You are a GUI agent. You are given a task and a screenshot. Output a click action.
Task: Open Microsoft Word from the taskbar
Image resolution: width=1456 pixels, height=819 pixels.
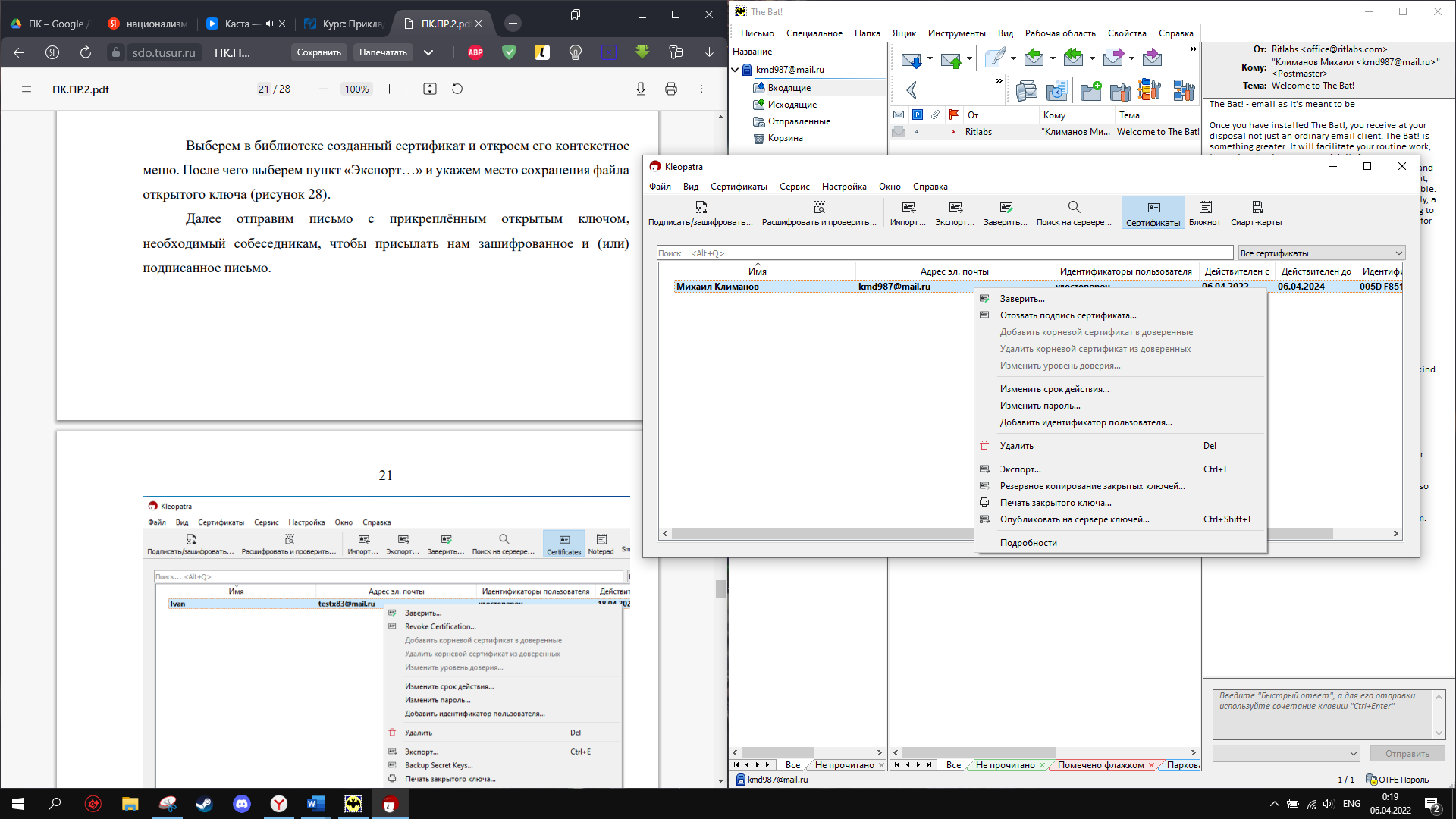pyautogui.click(x=316, y=804)
